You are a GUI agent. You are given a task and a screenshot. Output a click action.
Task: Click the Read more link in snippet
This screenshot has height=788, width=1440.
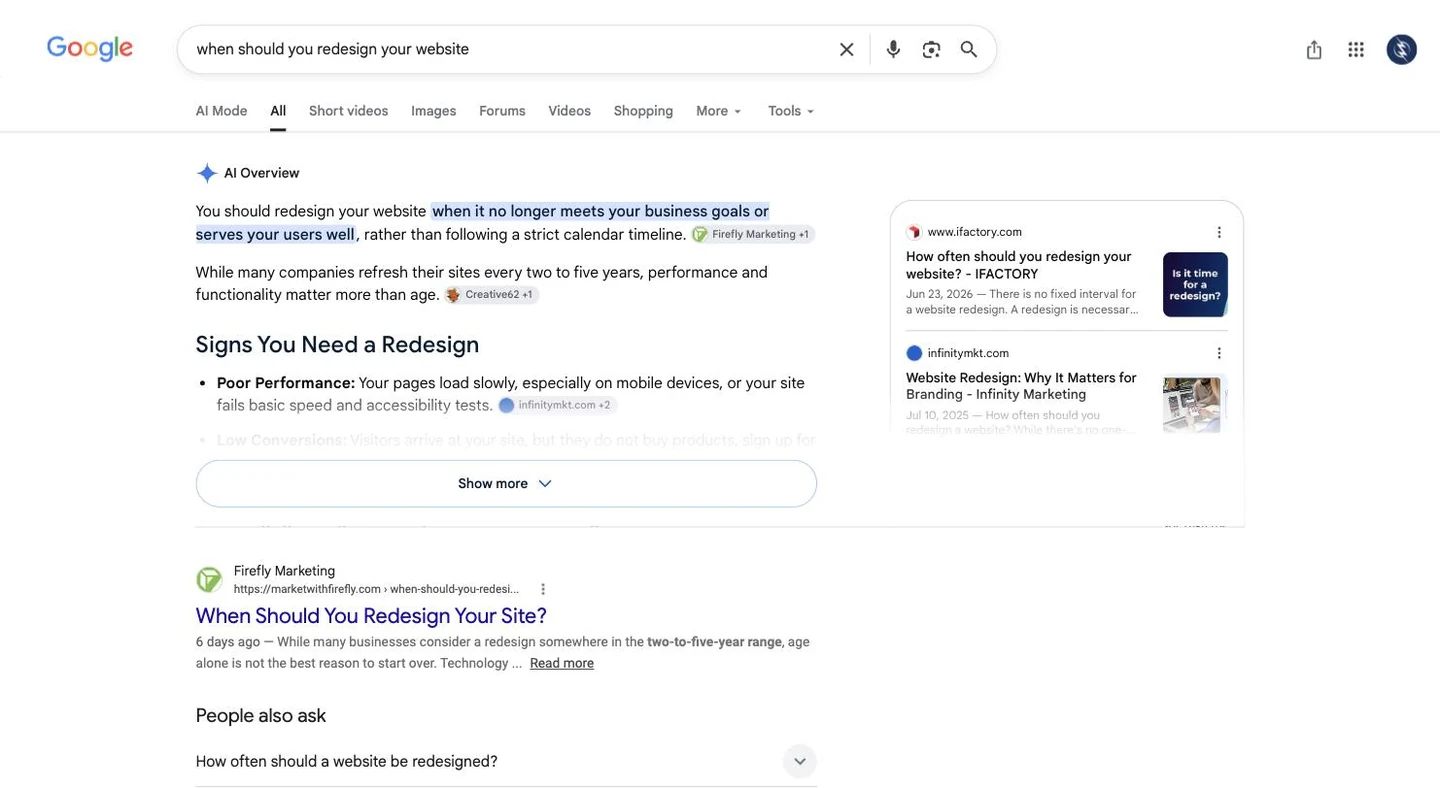[x=561, y=663]
